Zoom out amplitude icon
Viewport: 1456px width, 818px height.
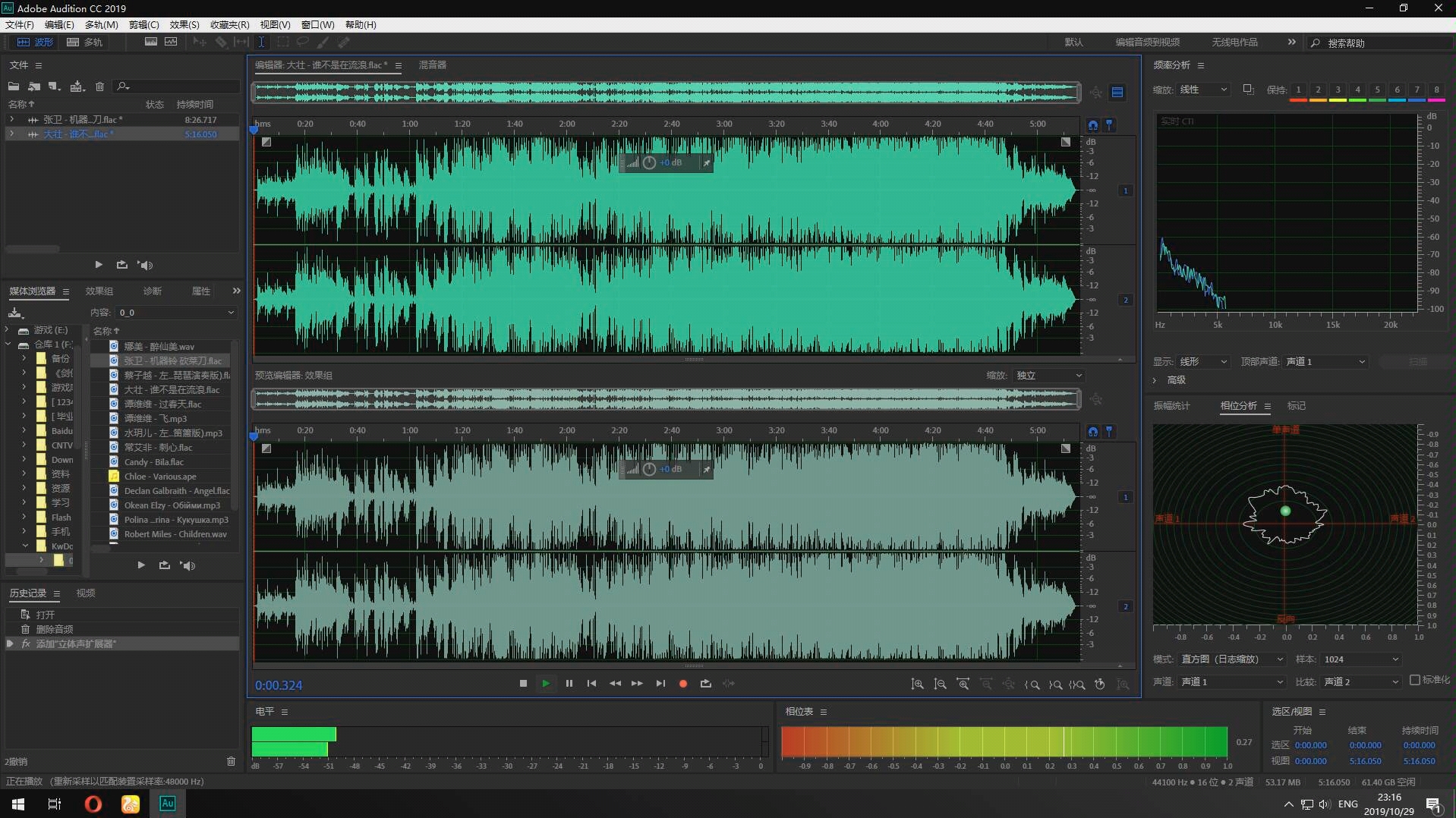[x=940, y=684]
